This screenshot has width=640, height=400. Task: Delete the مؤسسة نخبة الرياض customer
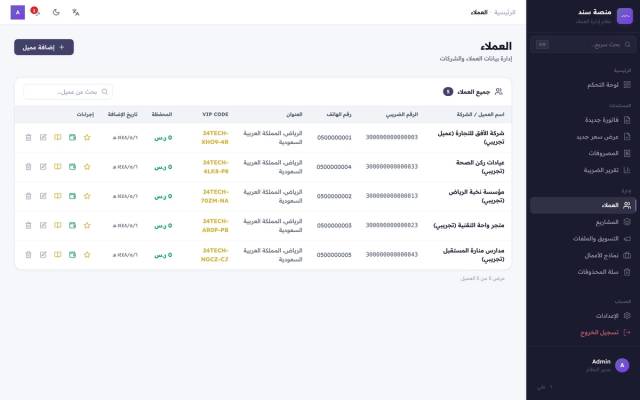28,196
